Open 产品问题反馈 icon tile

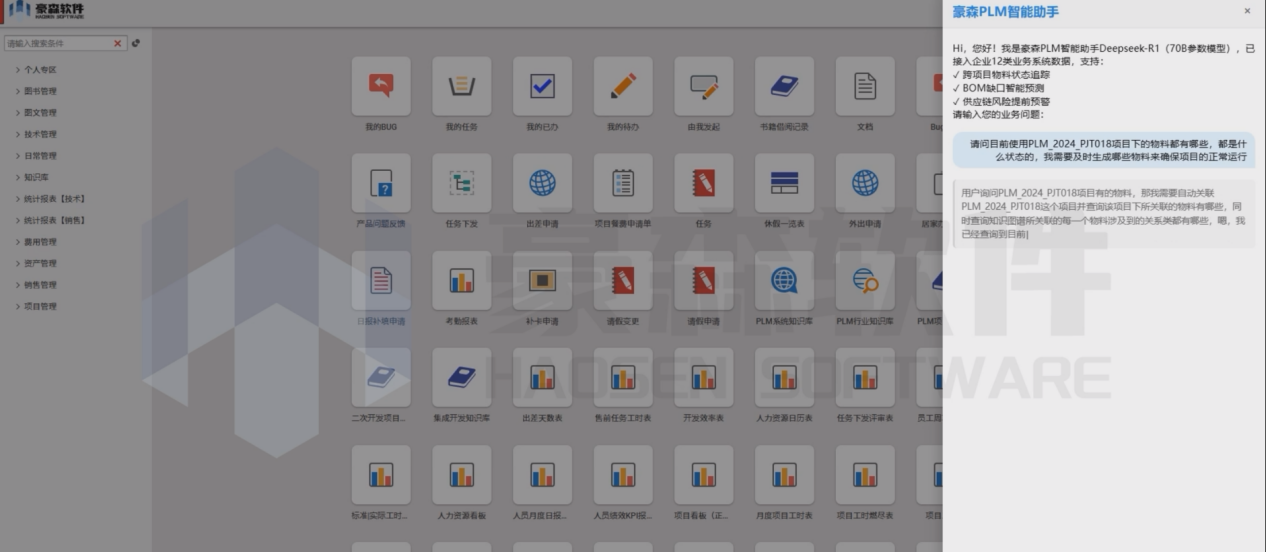point(381,183)
